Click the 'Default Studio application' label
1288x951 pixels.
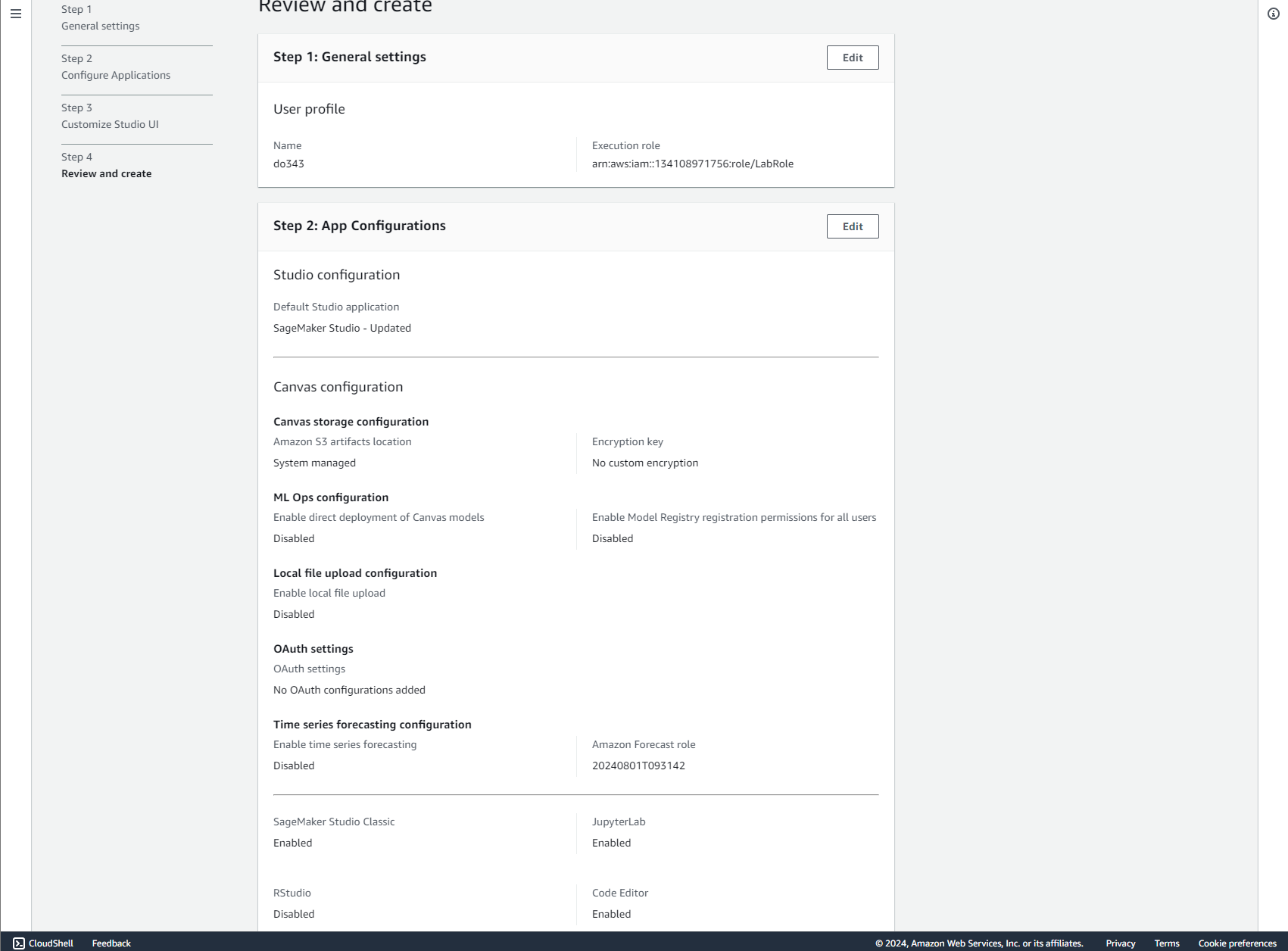336,307
